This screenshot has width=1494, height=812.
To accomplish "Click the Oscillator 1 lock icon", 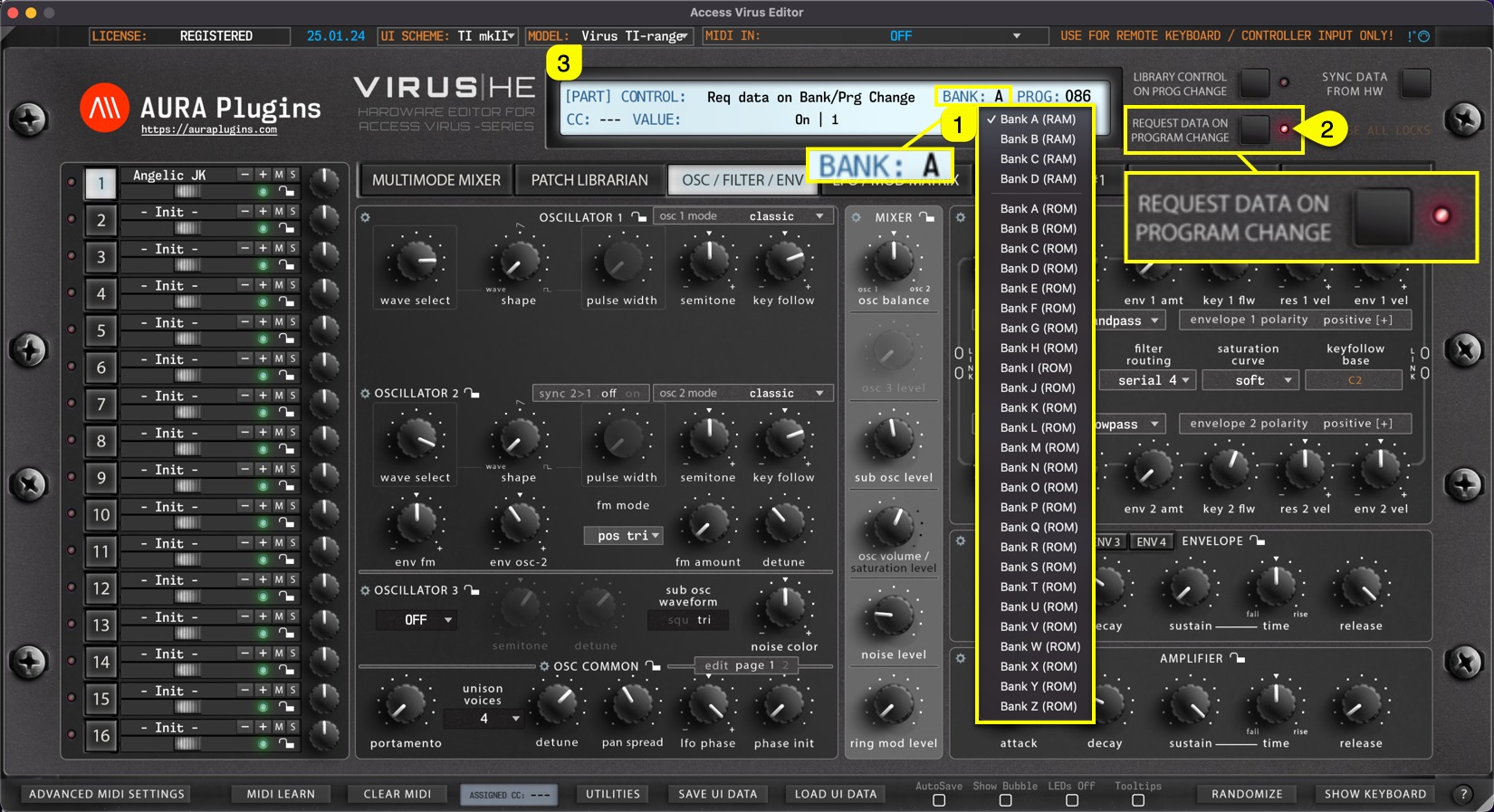I will coord(638,217).
